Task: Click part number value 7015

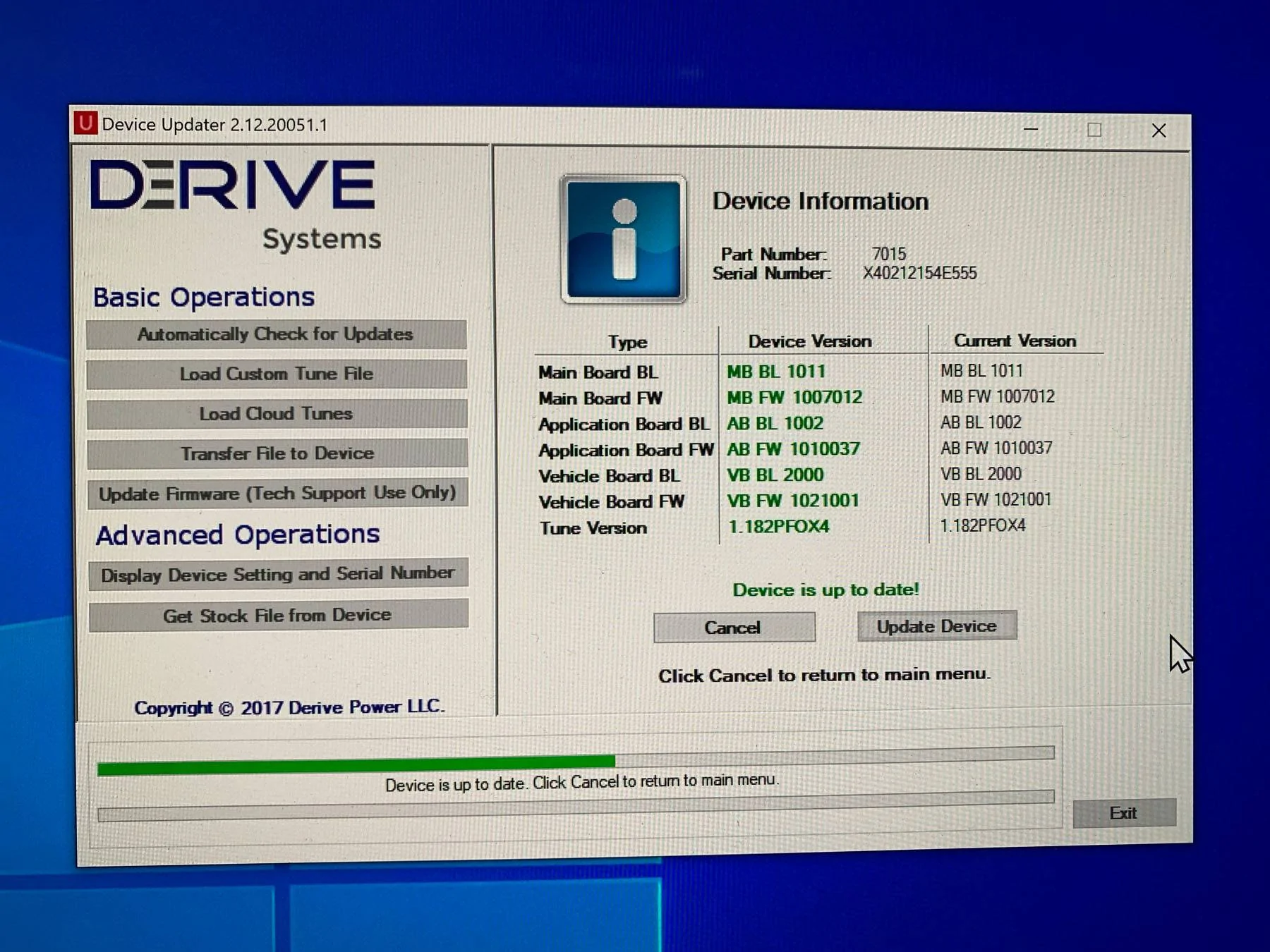Action: coord(889,254)
